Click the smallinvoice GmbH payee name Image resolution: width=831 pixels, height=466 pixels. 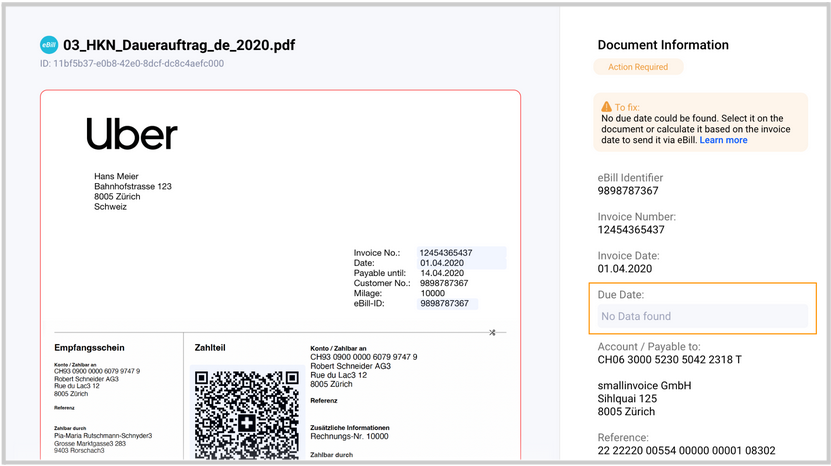click(x=644, y=385)
